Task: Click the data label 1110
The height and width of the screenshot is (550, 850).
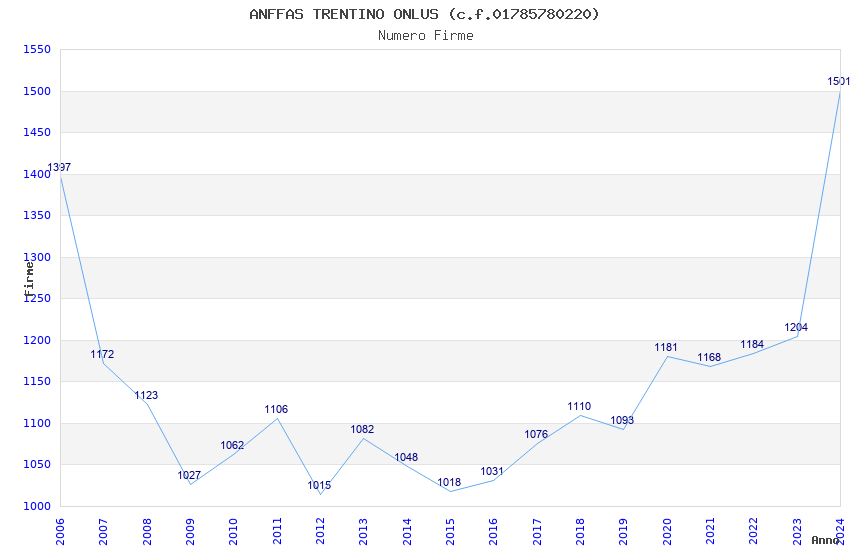Action: click(579, 406)
